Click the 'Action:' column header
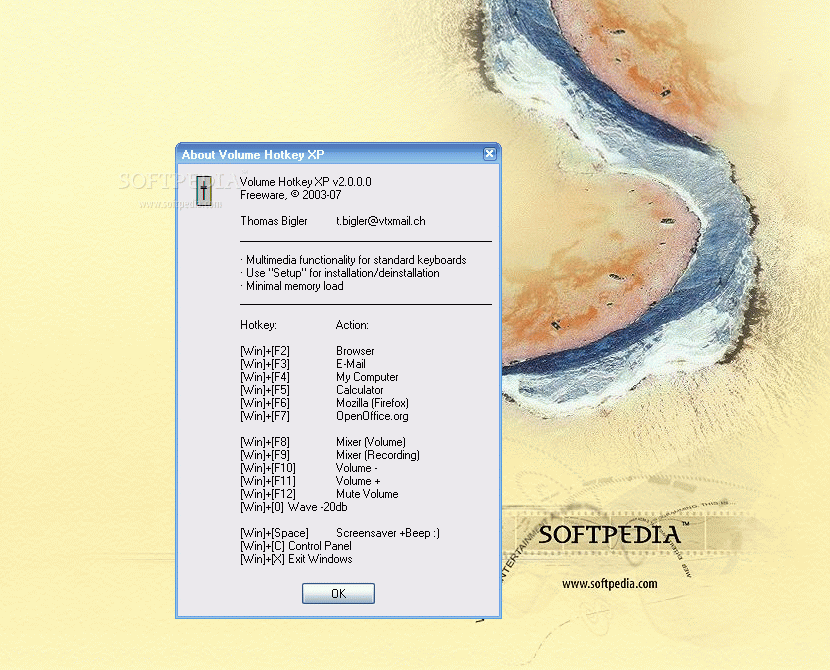 coord(352,325)
